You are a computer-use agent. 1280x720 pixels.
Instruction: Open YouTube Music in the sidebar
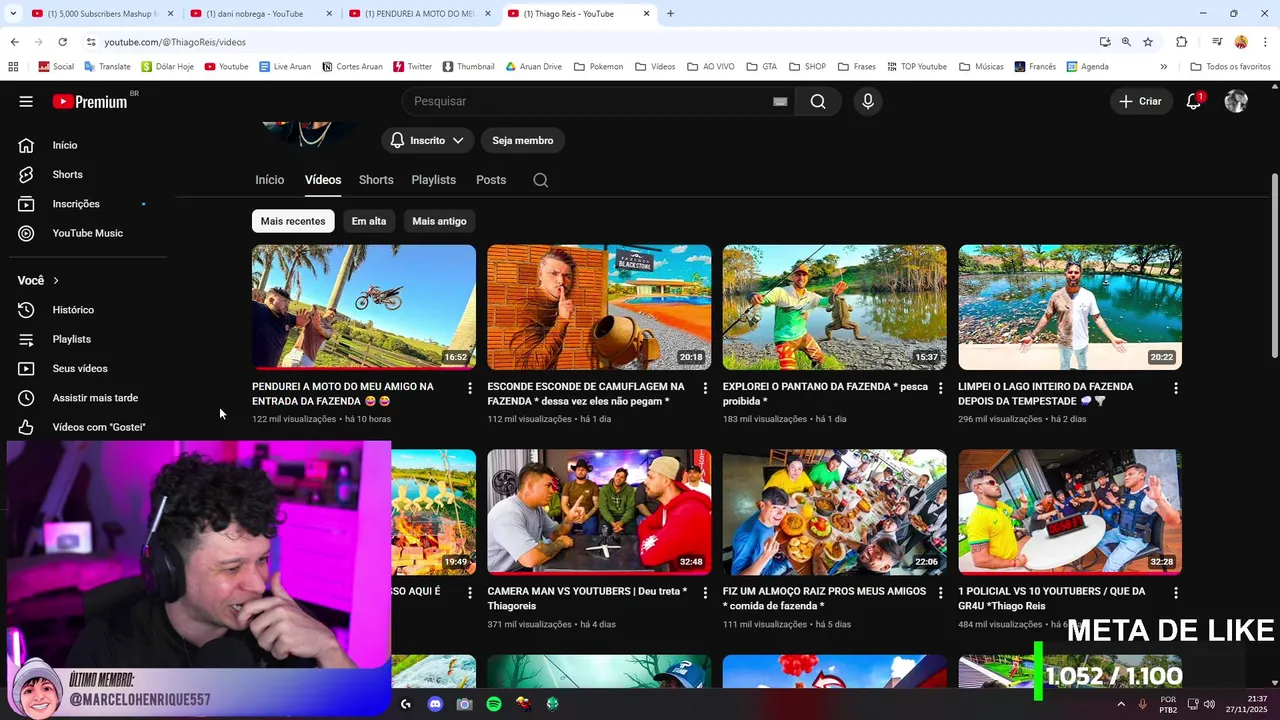(88, 233)
